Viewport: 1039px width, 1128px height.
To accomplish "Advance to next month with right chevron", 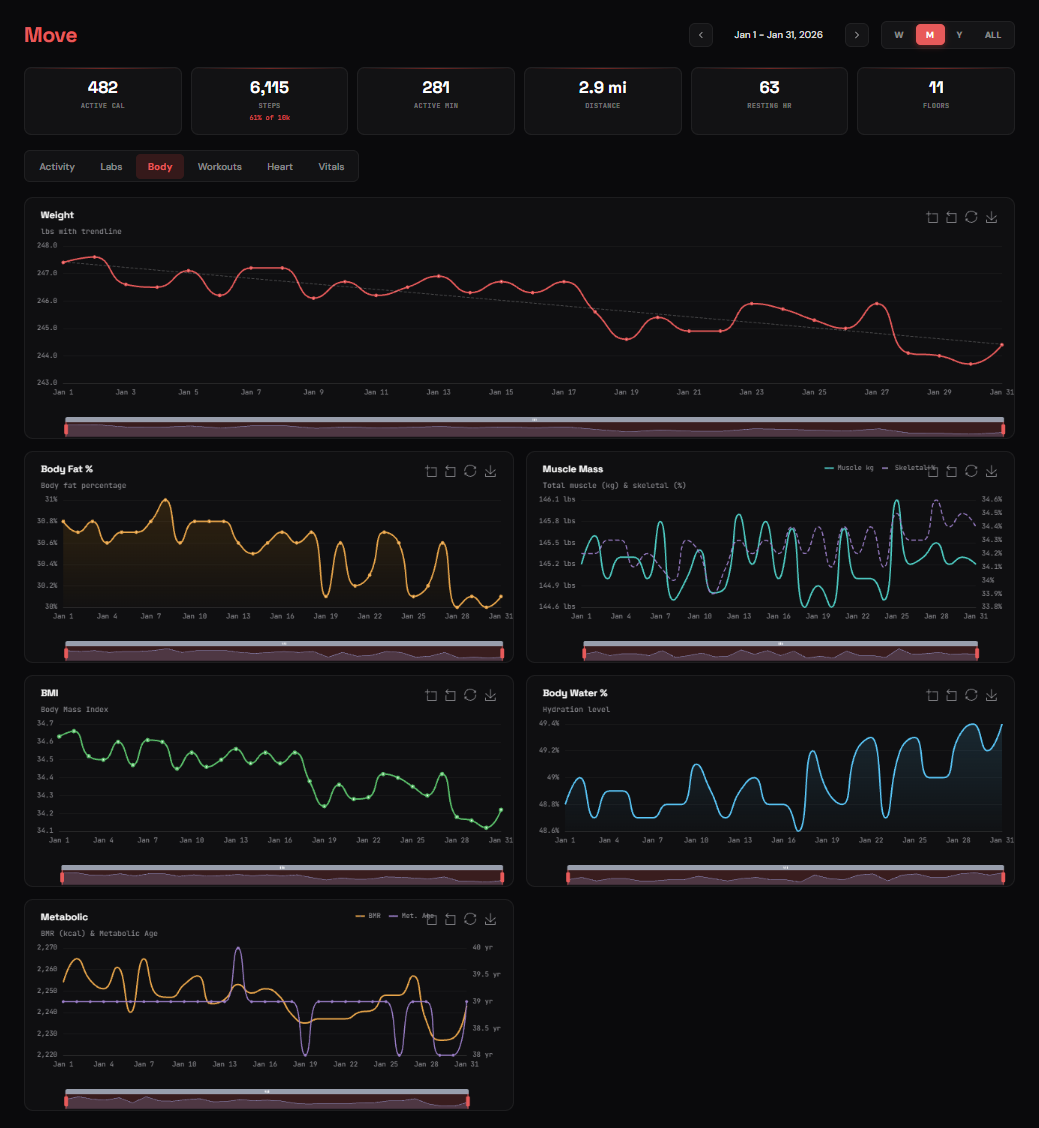I will click(x=856, y=35).
